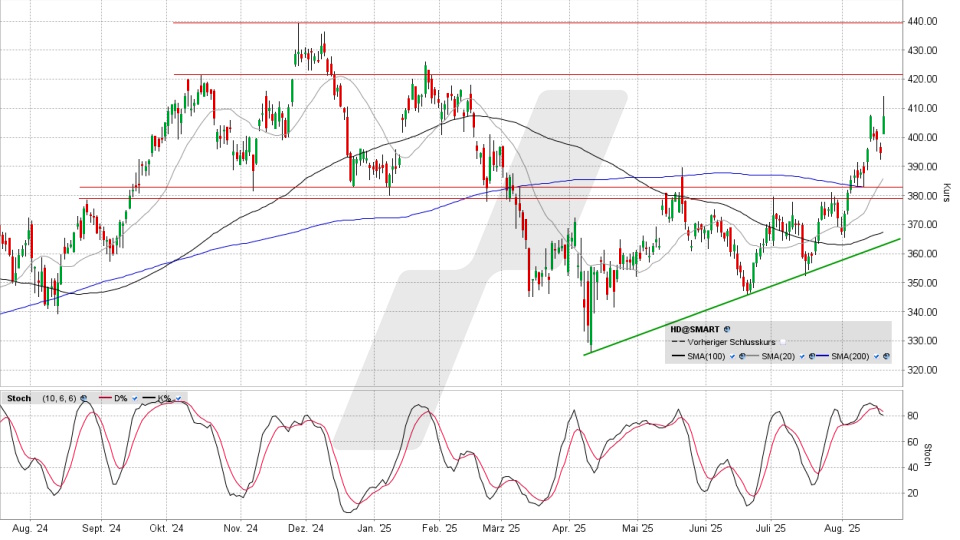Click the SMA(200) legend label
960x540 pixels.
(850, 356)
